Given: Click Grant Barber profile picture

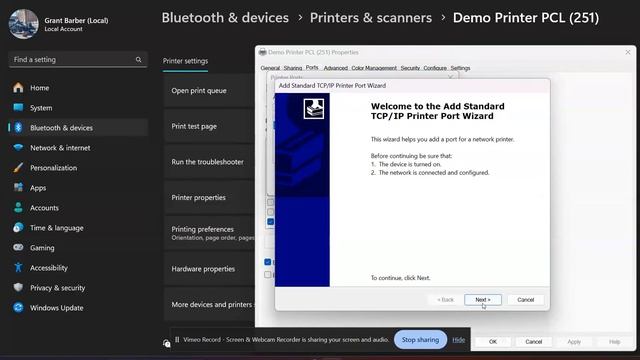Looking at the screenshot, I should 23,24.
